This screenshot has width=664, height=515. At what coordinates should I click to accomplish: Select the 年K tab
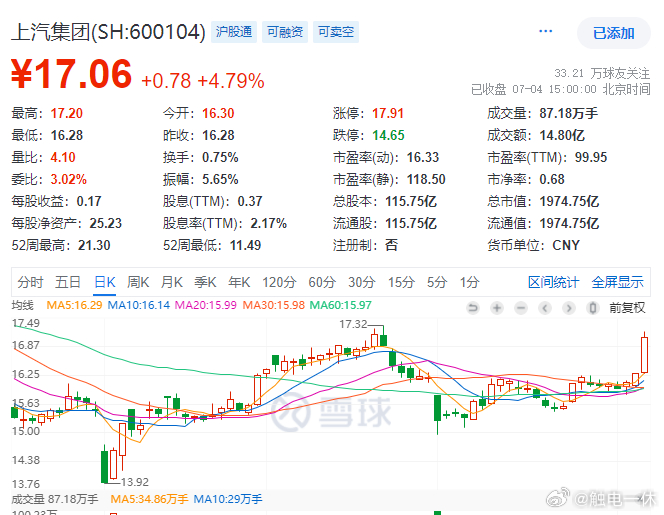point(239,282)
